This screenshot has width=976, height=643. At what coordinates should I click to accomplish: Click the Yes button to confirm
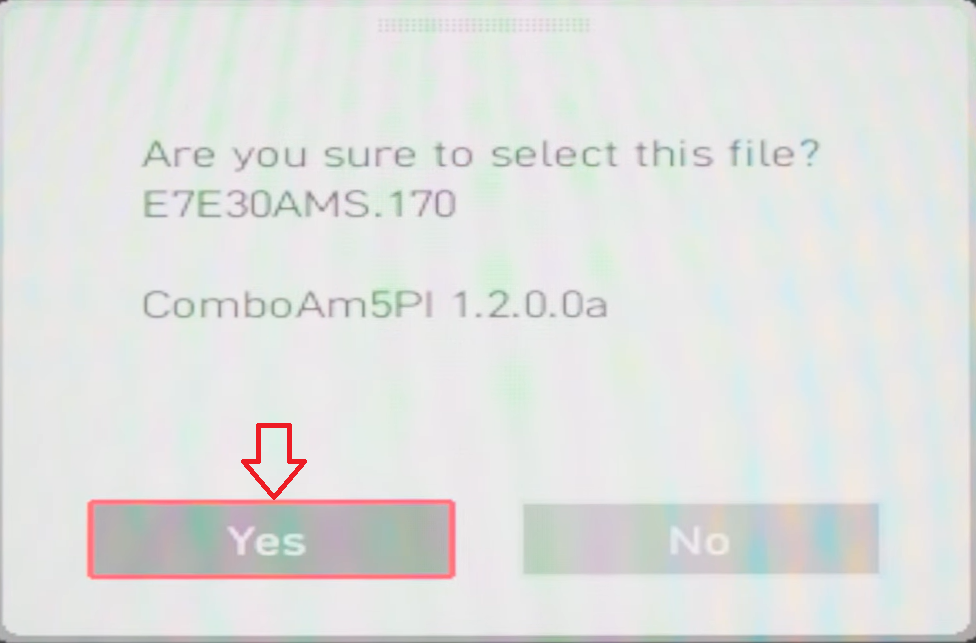(x=271, y=539)
